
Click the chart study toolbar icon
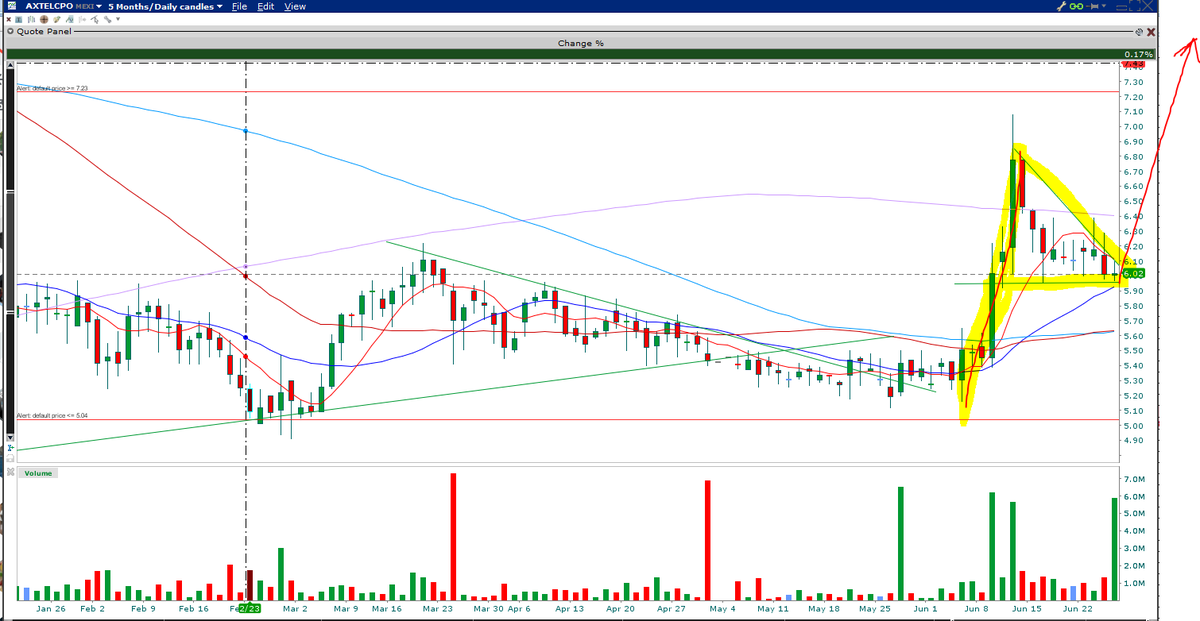point(70,19)
